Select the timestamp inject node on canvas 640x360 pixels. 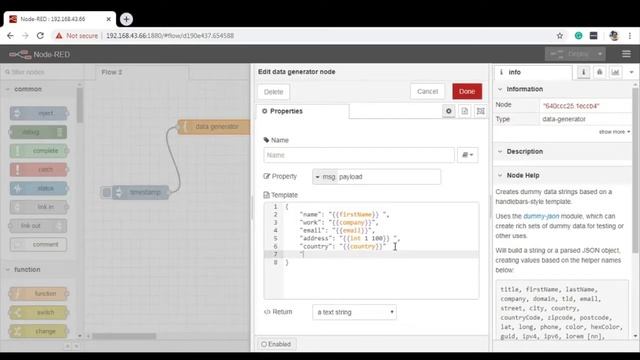coord(141,192)
